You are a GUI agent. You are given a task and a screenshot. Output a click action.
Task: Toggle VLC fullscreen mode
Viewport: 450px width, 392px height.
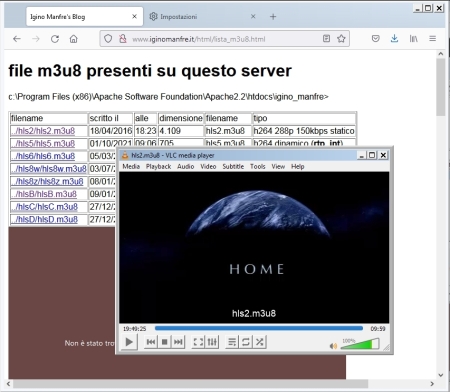coord(198,342)
